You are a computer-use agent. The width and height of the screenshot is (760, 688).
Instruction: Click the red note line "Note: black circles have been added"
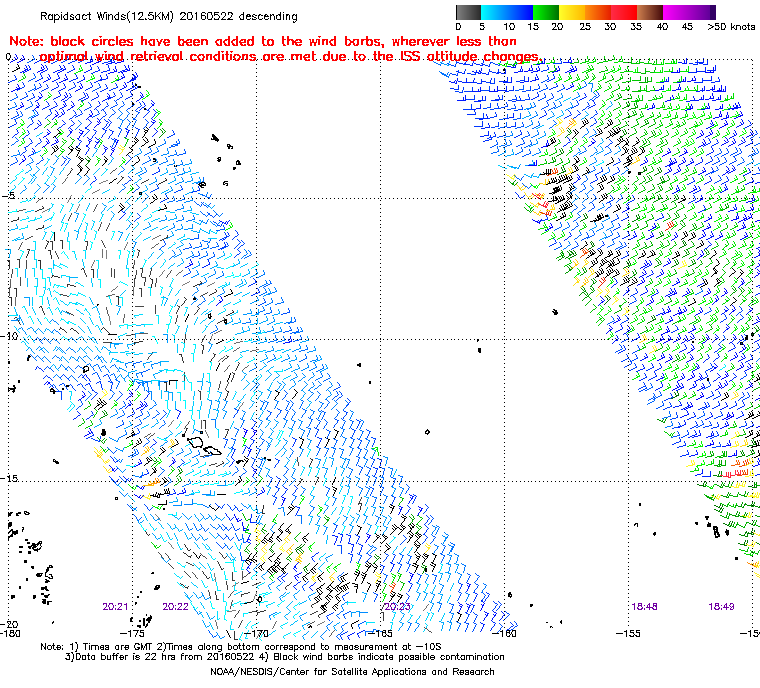click(x=263, y=41)
